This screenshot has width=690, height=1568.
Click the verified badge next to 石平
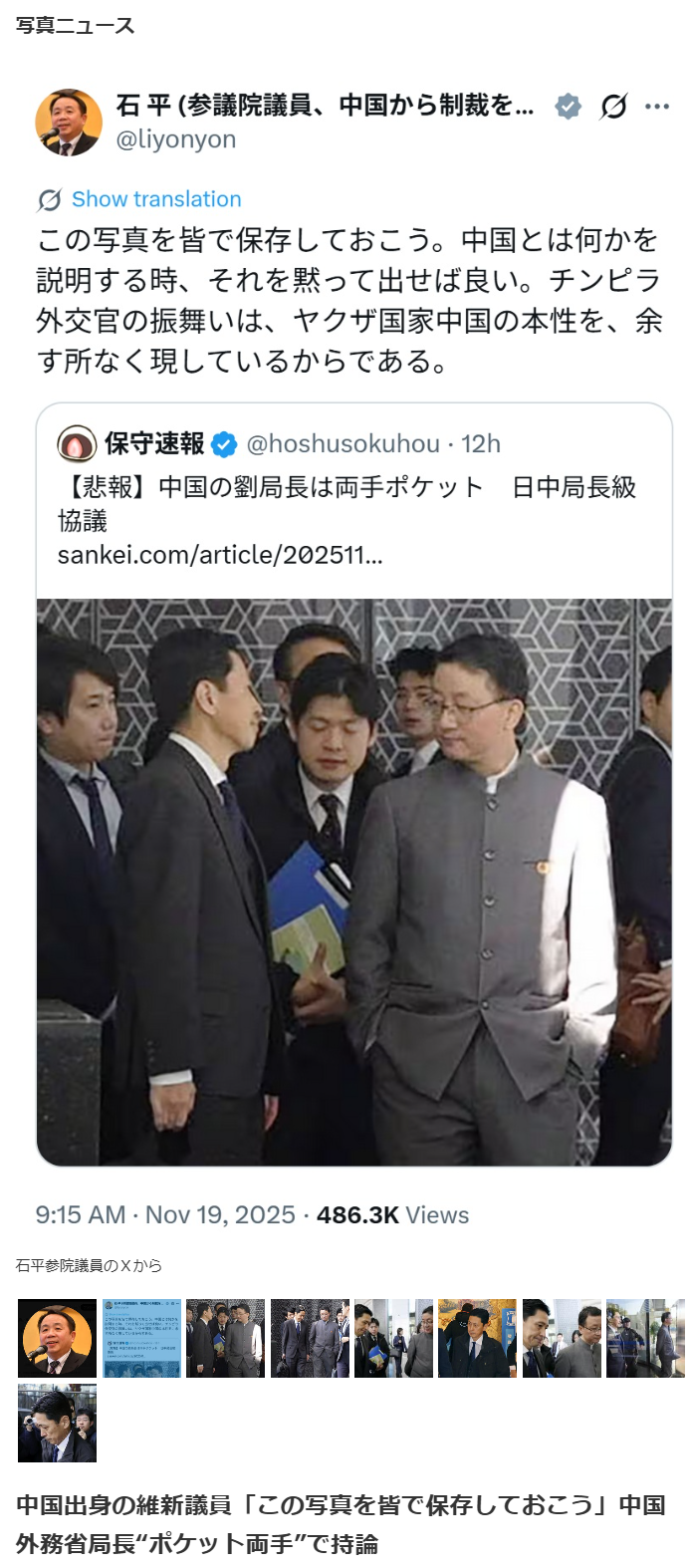[x=568, y=106]
